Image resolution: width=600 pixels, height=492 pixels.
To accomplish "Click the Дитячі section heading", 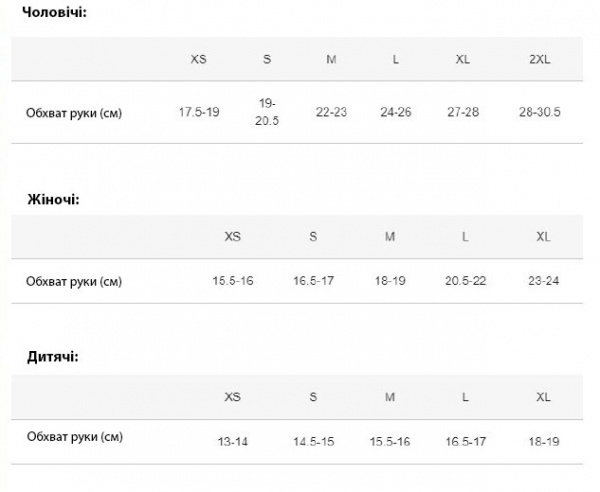I will click(53, 356).
